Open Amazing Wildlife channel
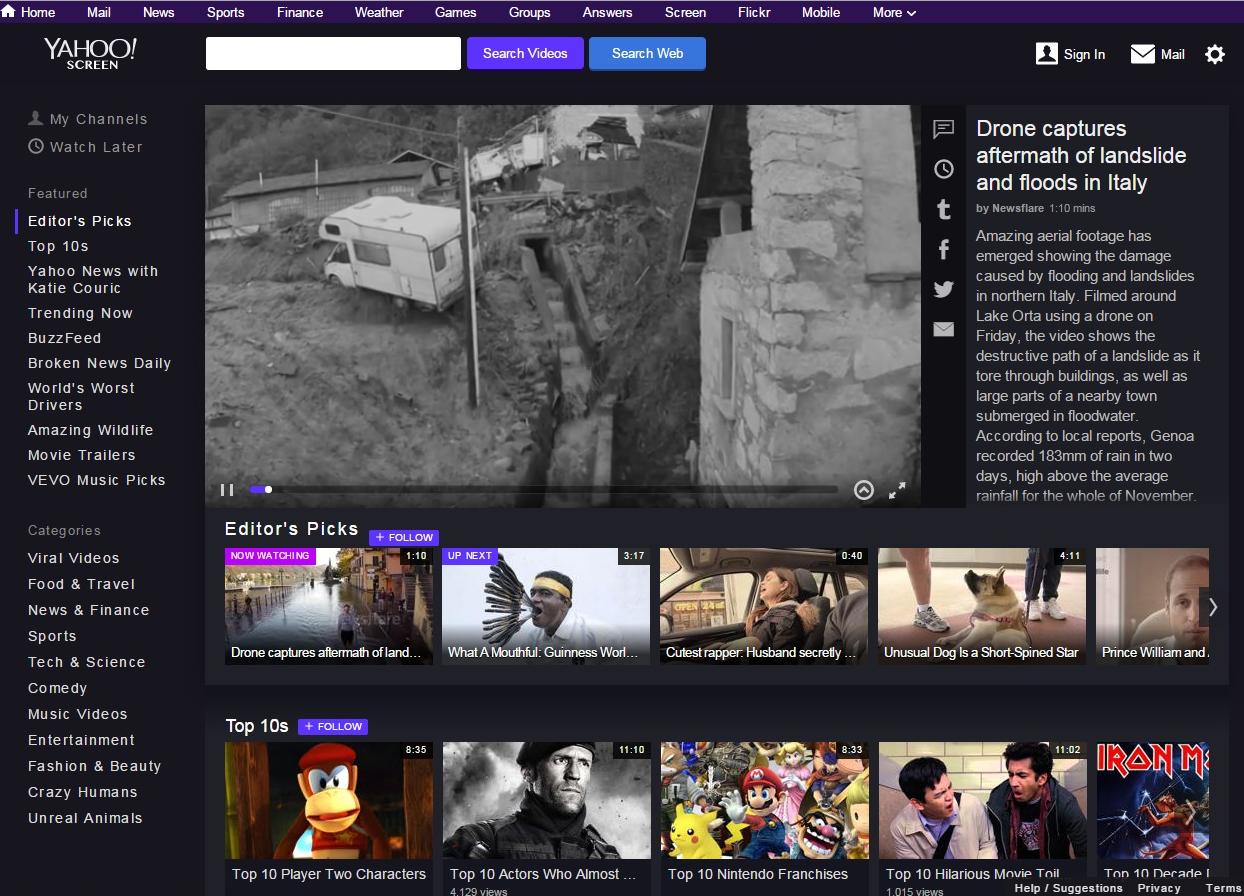Image resolution: width=1244 pixels, height=896 pixels. (x=90, y=430)
